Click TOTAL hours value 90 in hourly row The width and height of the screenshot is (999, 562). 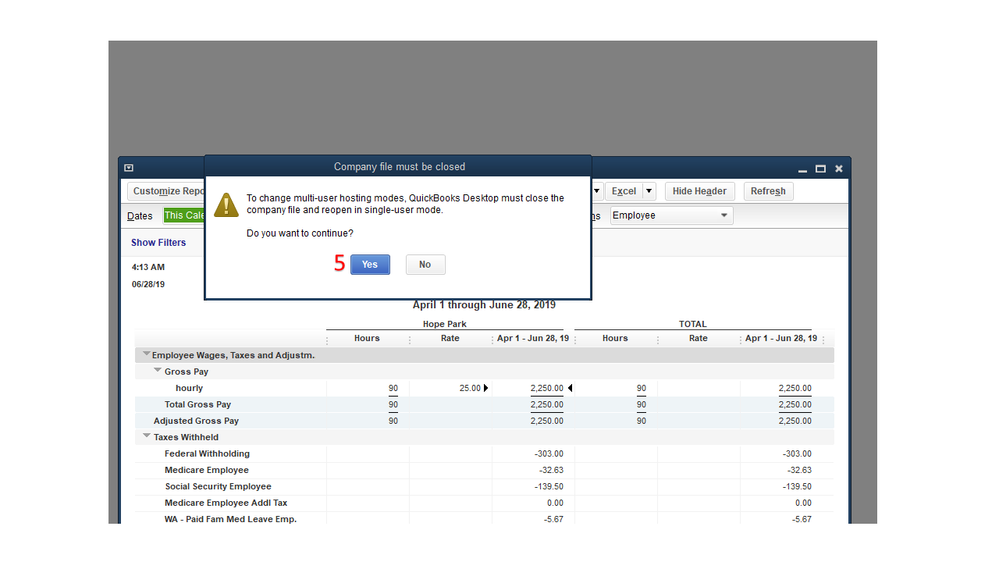642,388
